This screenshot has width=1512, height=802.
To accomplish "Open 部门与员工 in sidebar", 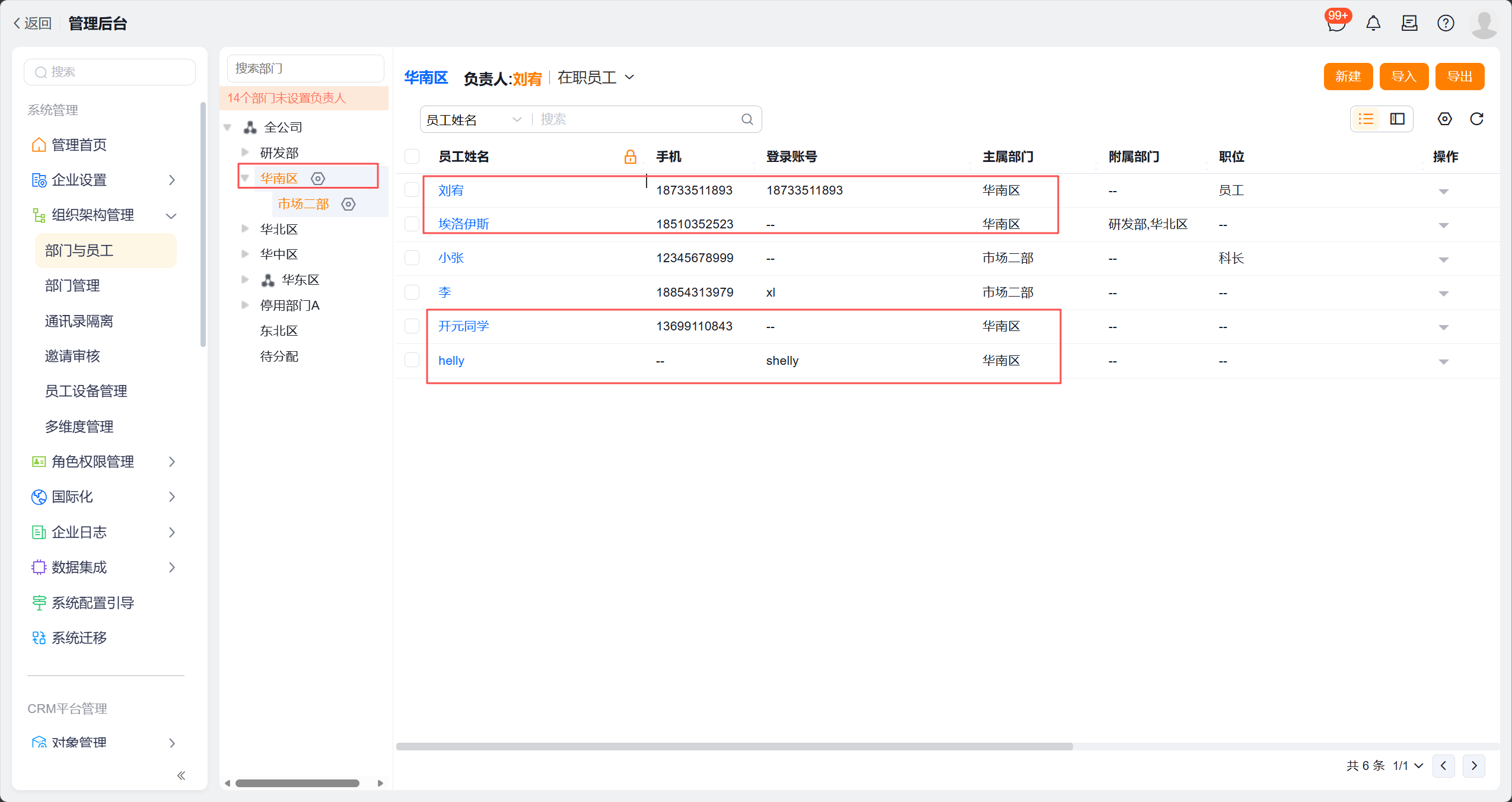I will [106, 250].
